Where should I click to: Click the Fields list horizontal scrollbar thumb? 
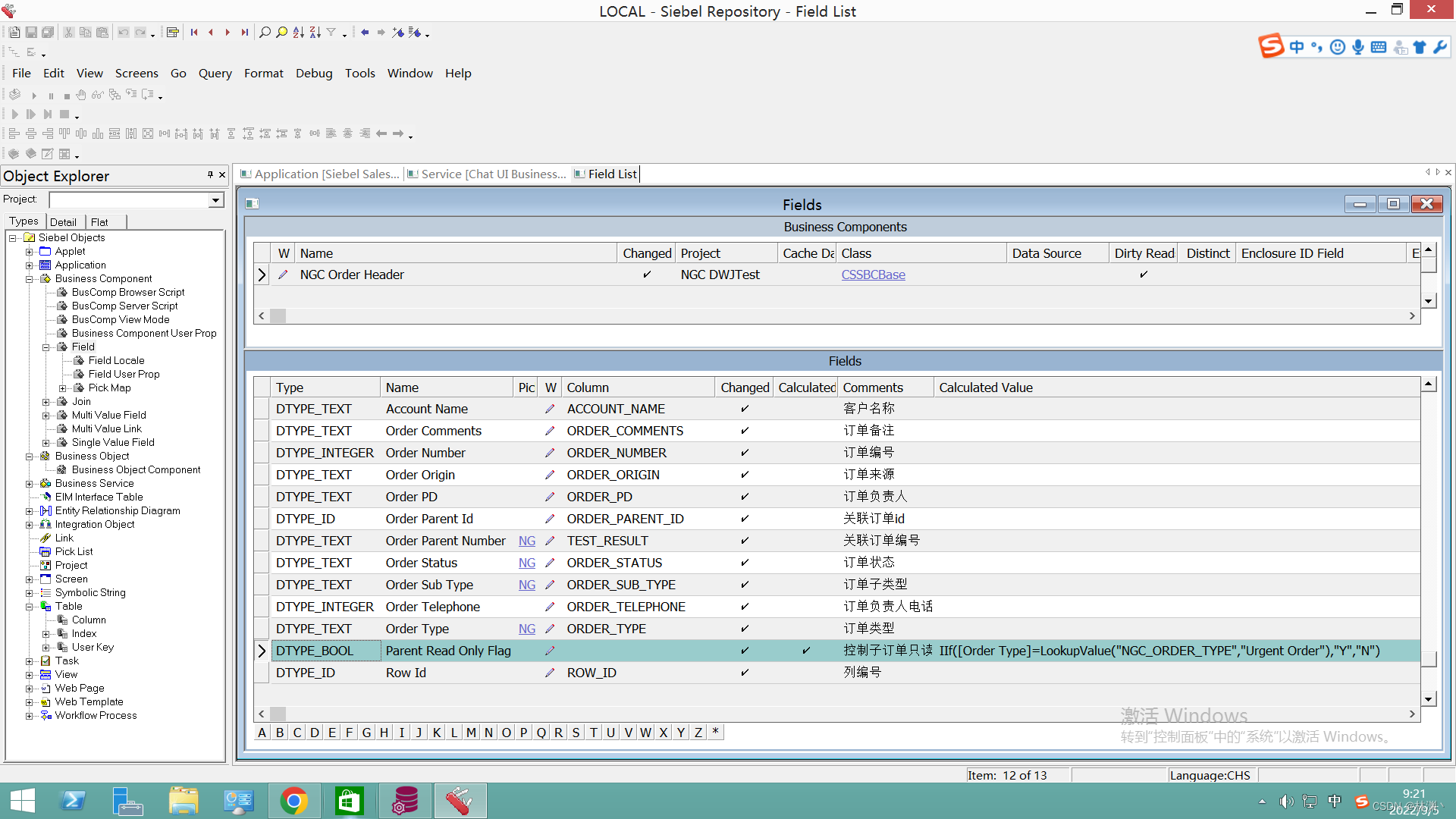278,714
